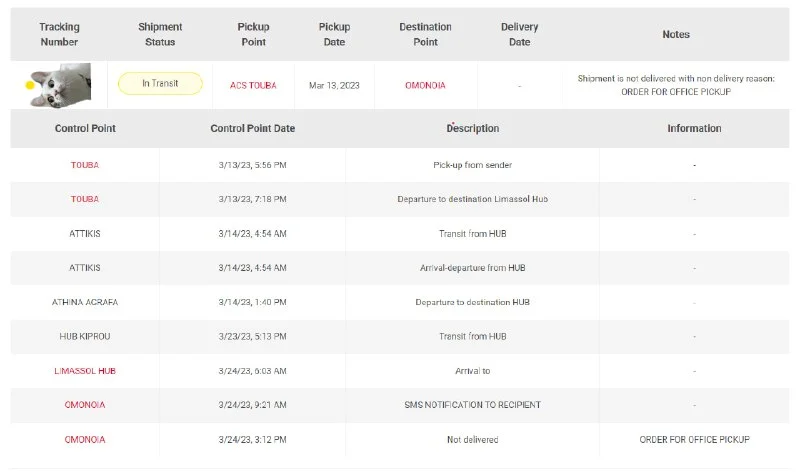800x476 pixels.
Task: Open the ACS TOUBA pickup point link
Action: (254, 86)
